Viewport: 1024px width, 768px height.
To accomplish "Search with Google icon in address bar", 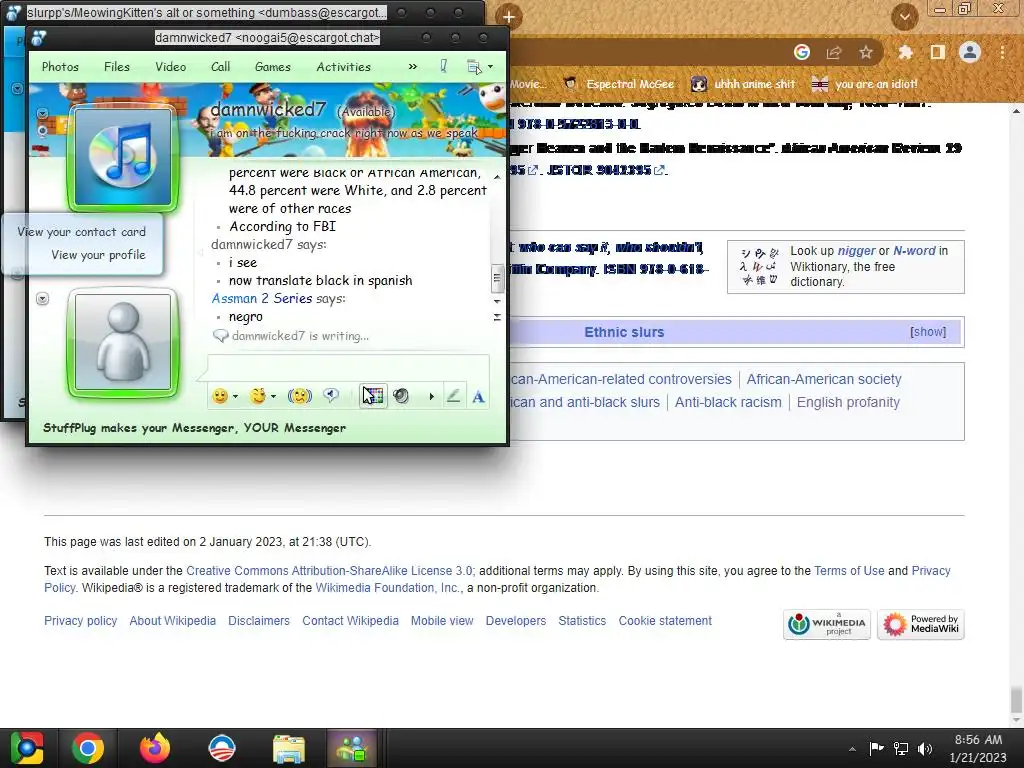I will (802, 52).
